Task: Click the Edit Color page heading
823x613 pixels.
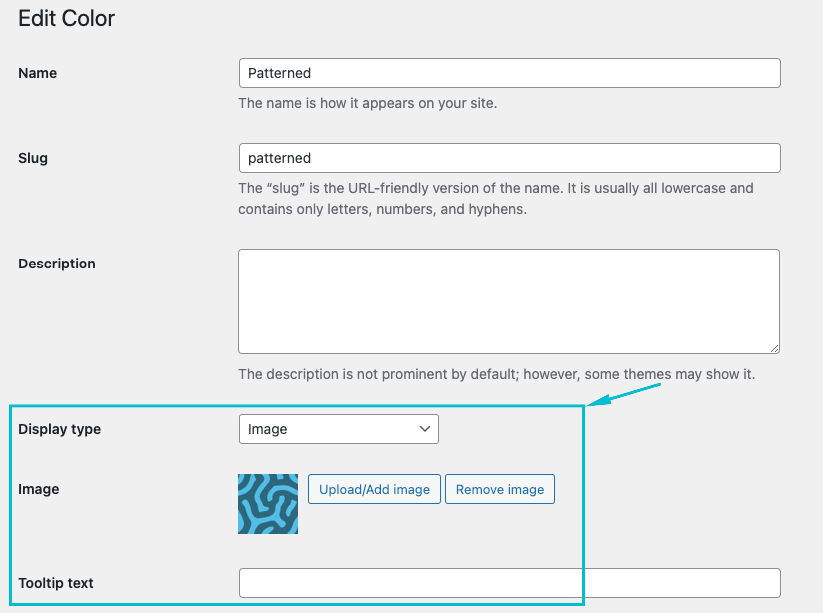Action: 67,18
